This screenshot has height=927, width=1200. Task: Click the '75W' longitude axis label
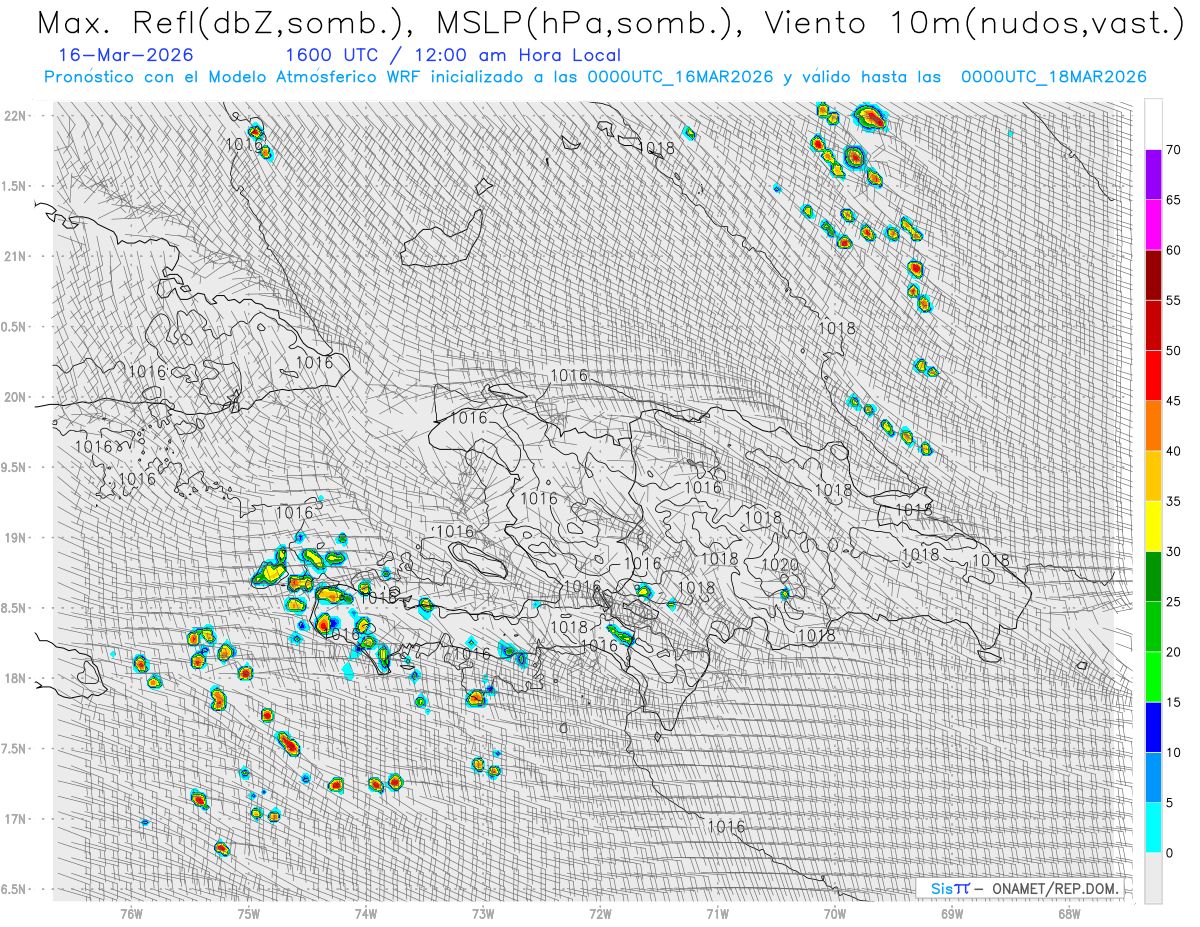249,913
